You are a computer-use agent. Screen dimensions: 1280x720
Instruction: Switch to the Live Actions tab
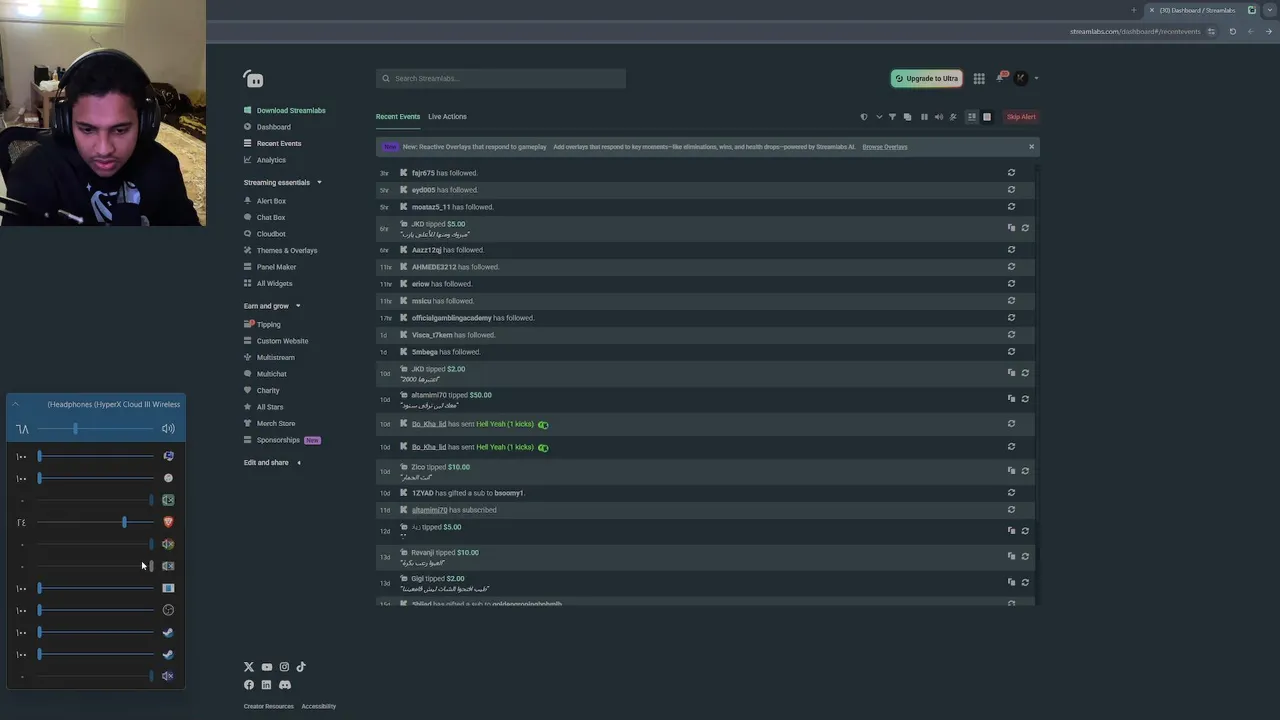(447, 117)
